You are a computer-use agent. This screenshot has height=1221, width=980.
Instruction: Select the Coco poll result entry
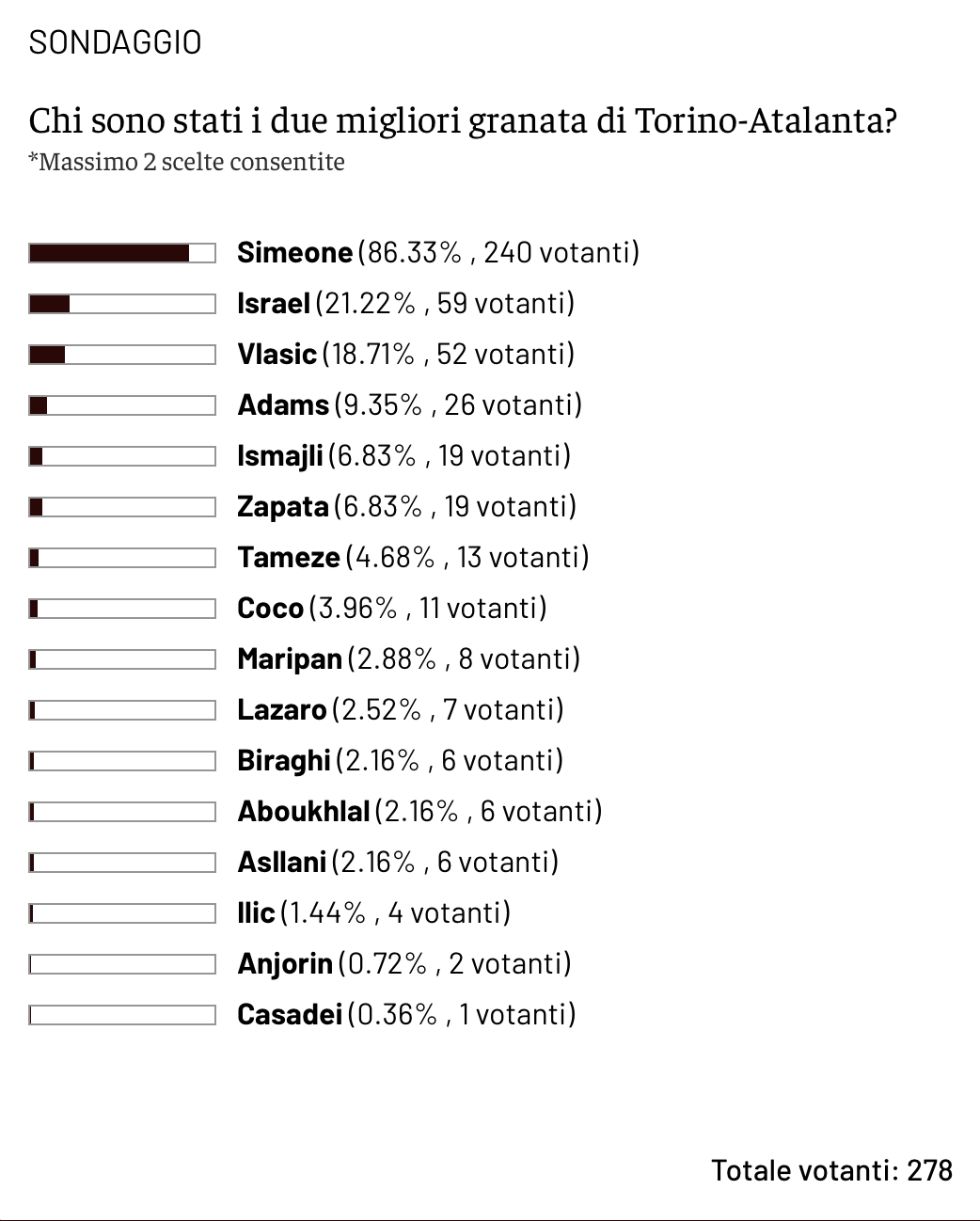coord(391,608)
